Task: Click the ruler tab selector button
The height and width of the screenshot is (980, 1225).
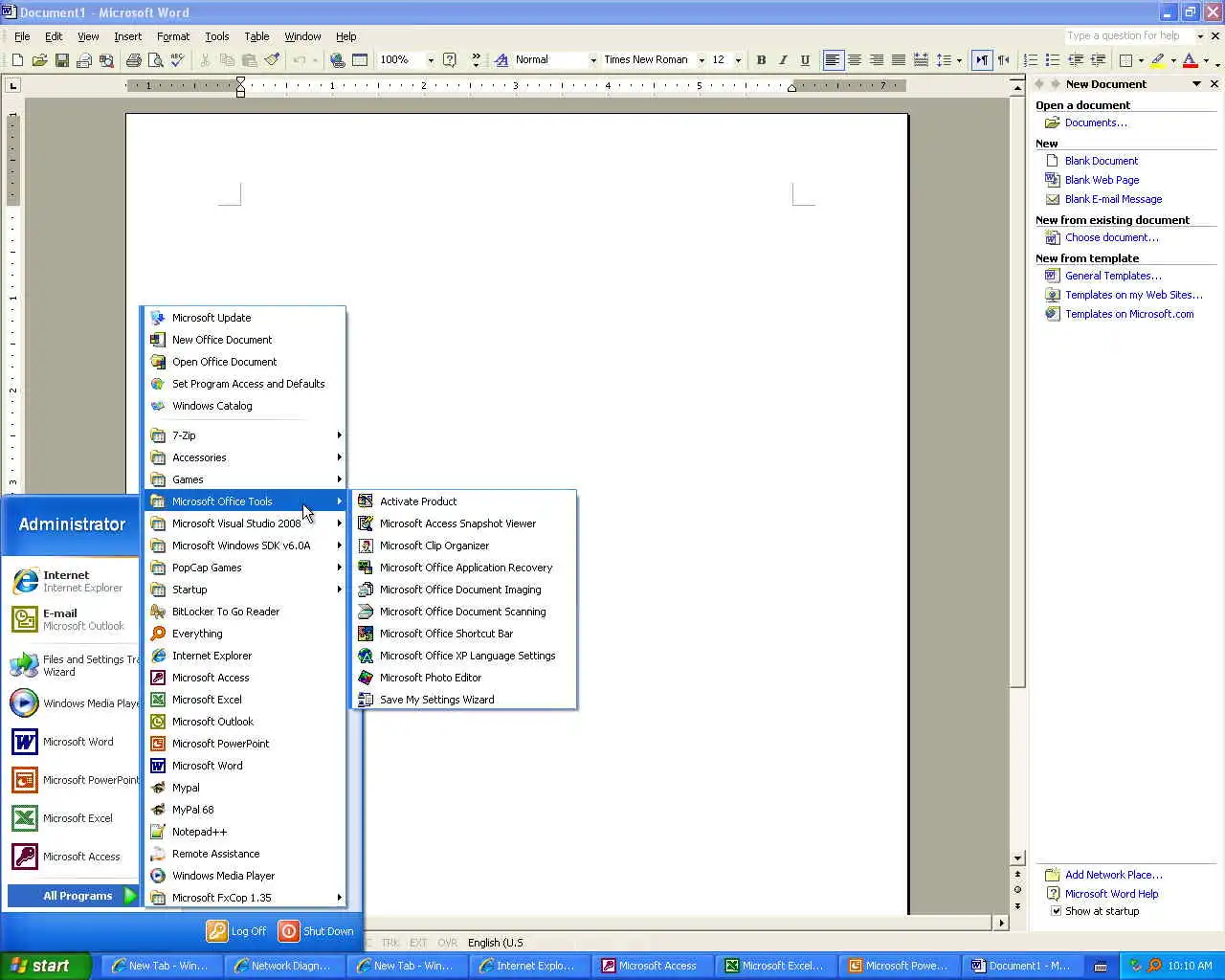Action: click(12, 85)
